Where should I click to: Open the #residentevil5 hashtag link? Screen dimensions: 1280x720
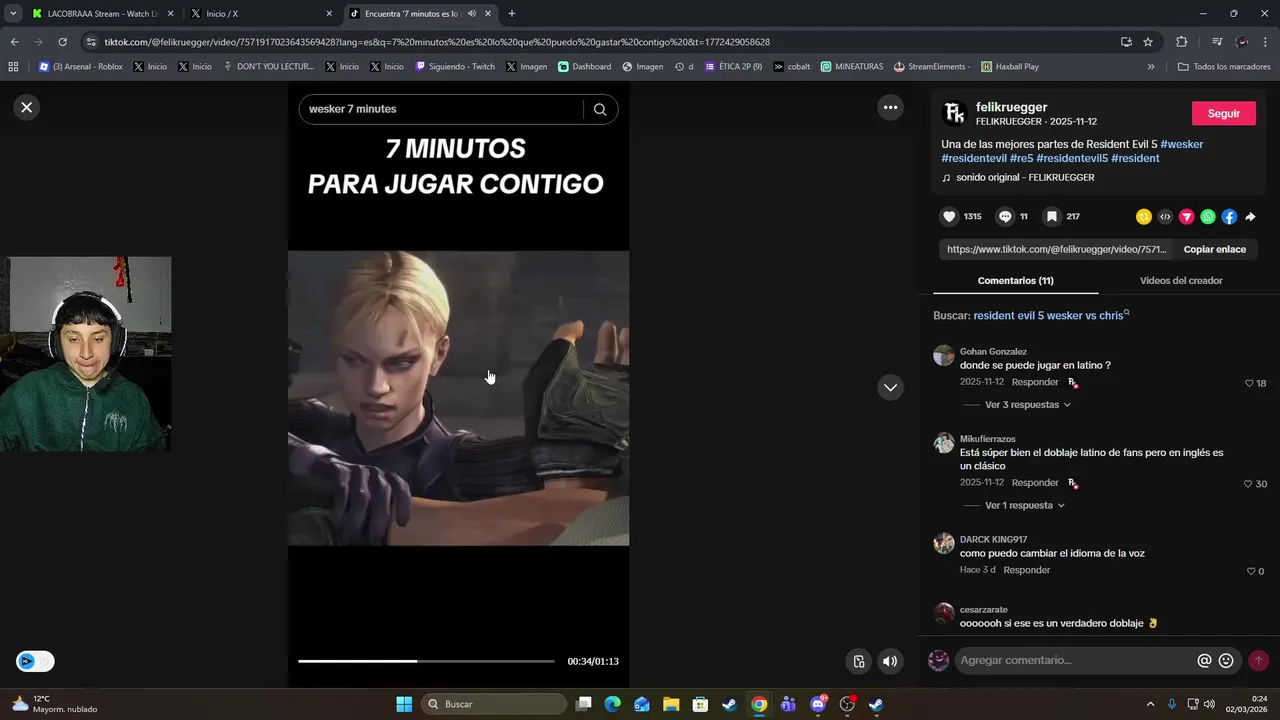coord(1072,158)
